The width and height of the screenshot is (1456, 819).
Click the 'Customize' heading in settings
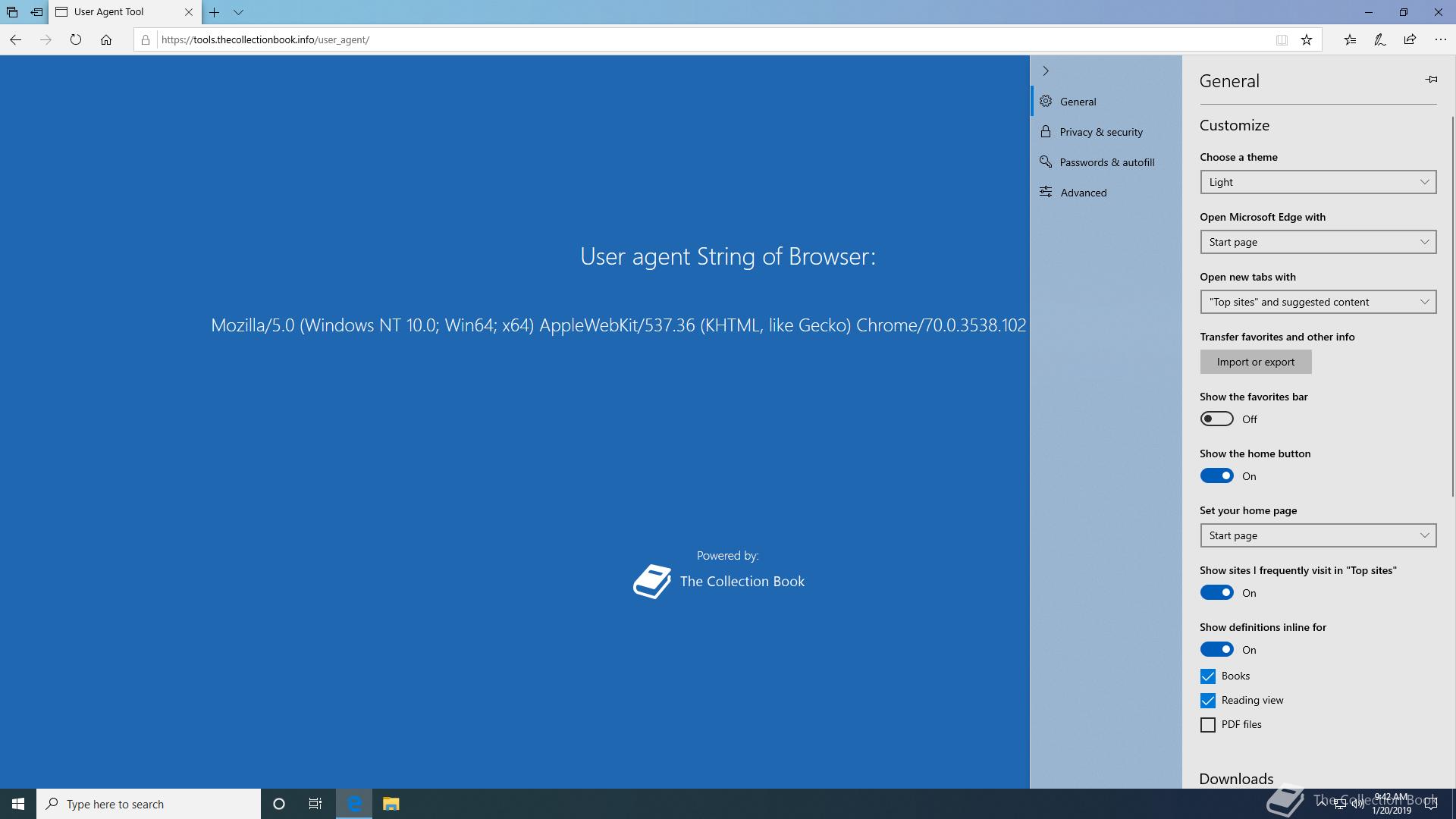pos(1235,125)
